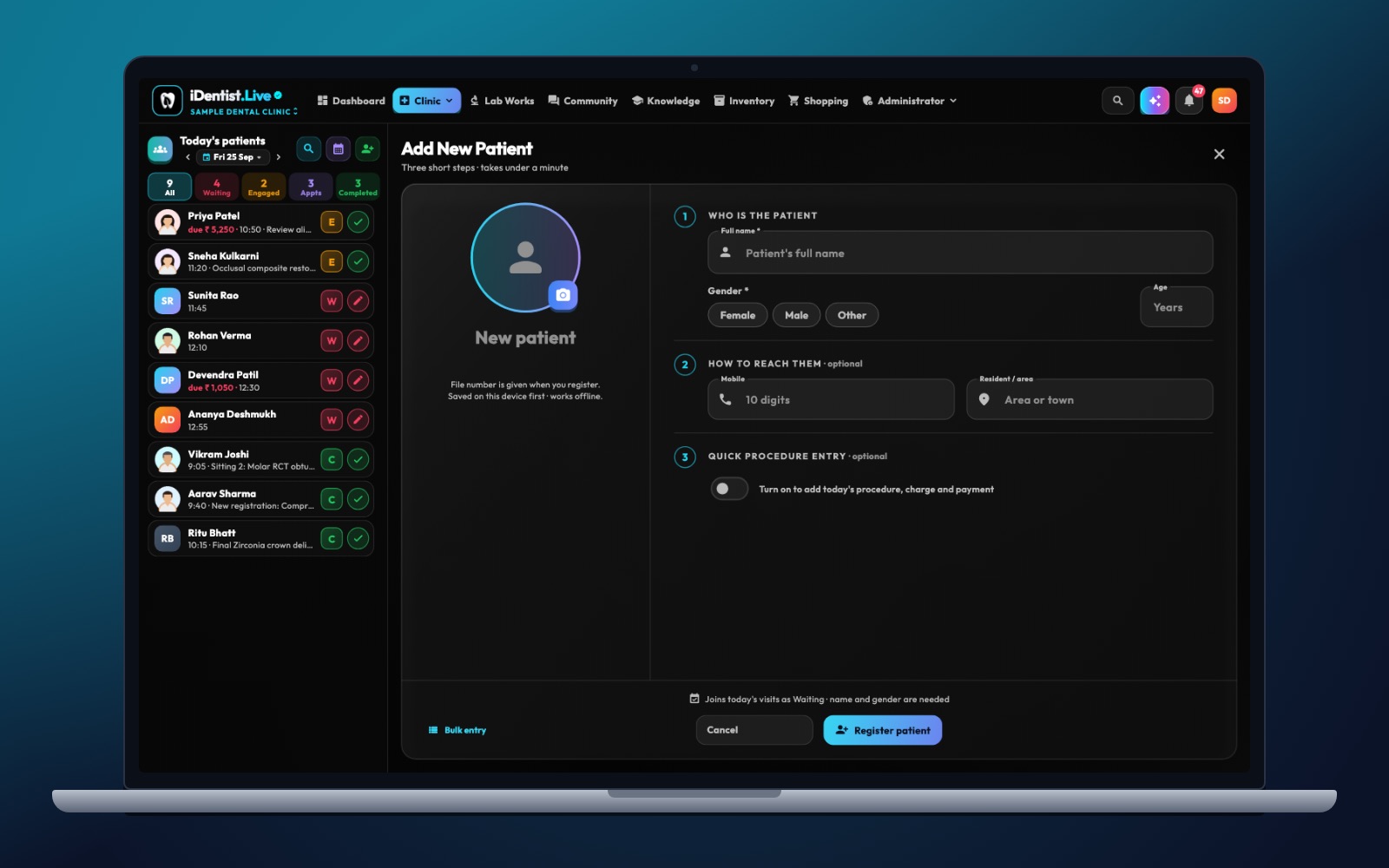Click the Cancel button
This screenshot has height=868, width=1389.
click(754, 730)
